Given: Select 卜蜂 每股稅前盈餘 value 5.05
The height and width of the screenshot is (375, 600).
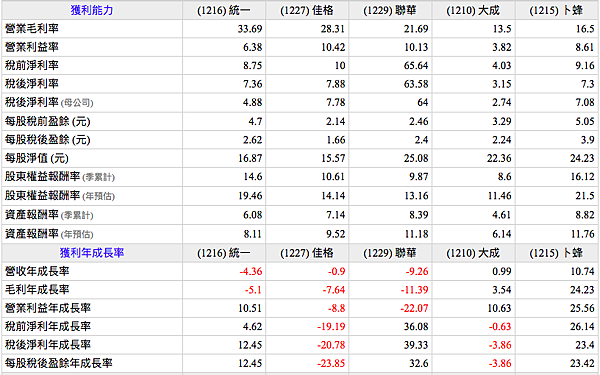Looking at the screenshot, I should coord(585,121).
